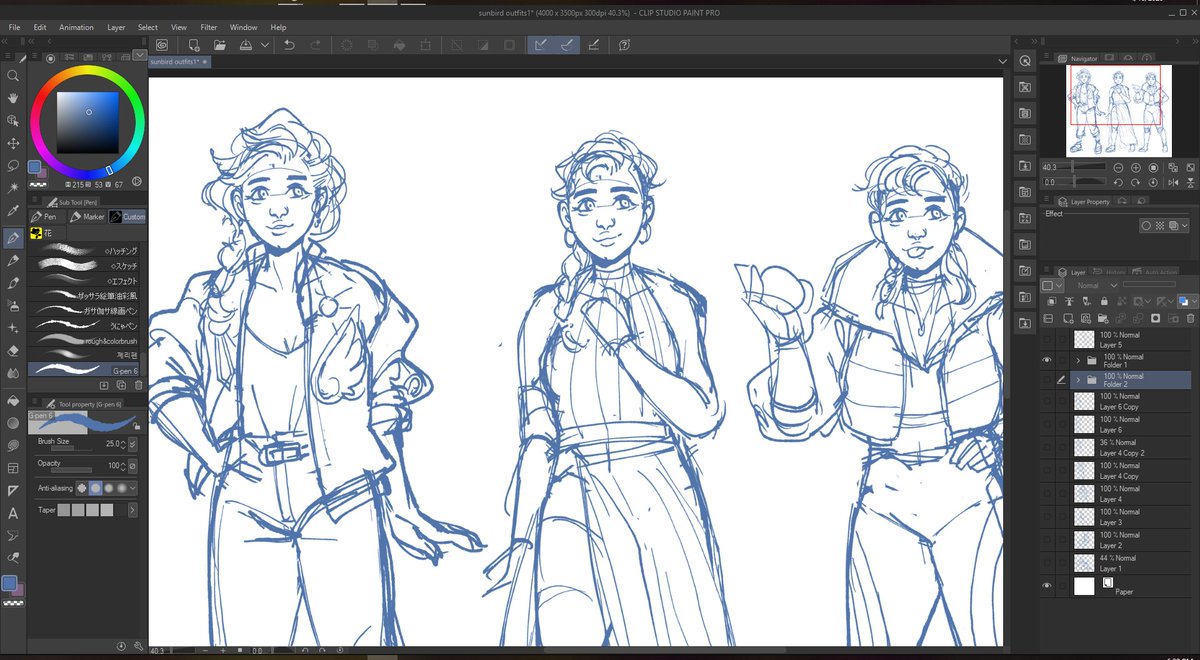Screen dimensions: 1200x660
Task: Toggle visibility of Folder 1
Action: [1047, 360]
